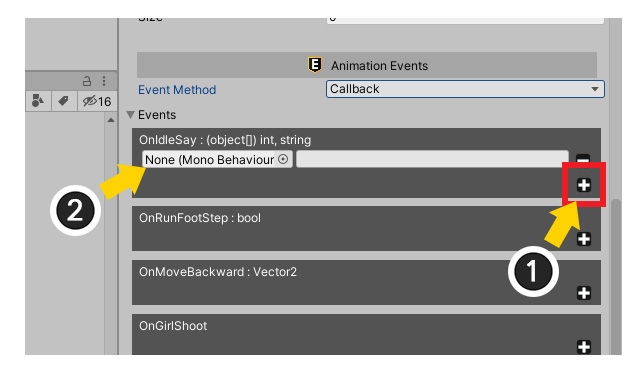Add callback to OnGirlShoot event

584,347
